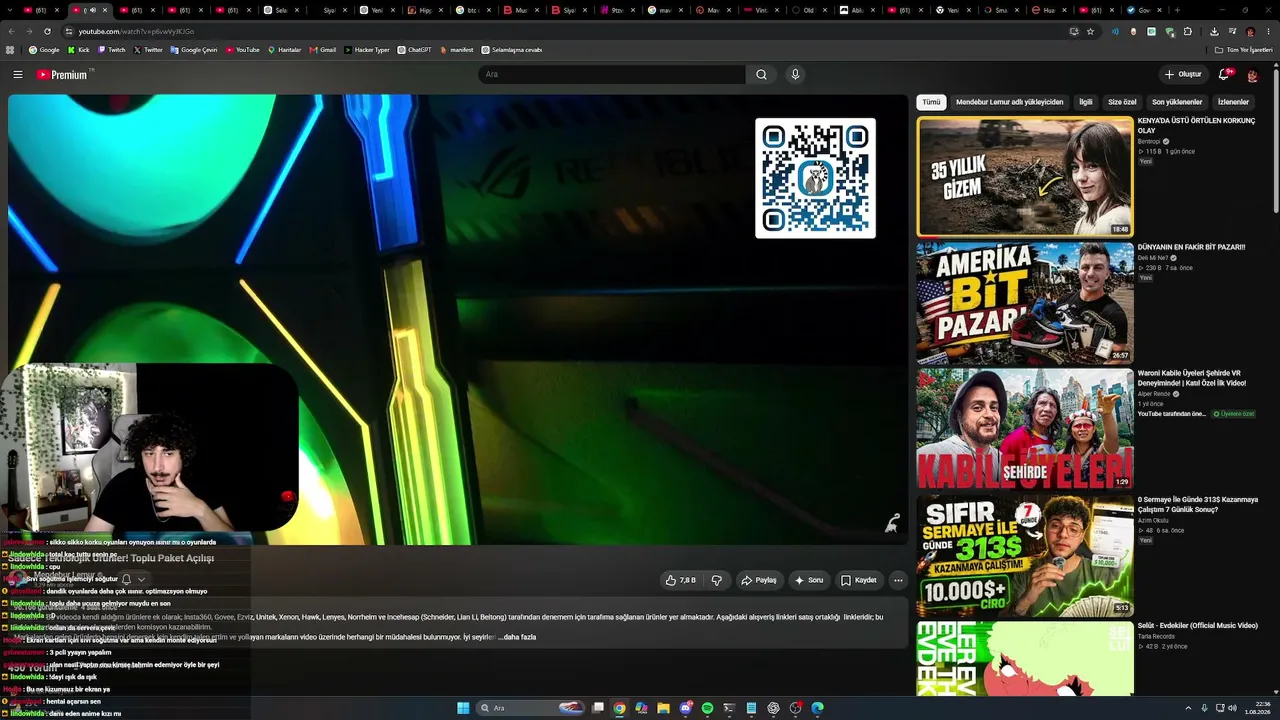The image size is (1280, 720).
Task: Select the Tümü filter chip
Action: pyautogui.click(x=931, y=102)
